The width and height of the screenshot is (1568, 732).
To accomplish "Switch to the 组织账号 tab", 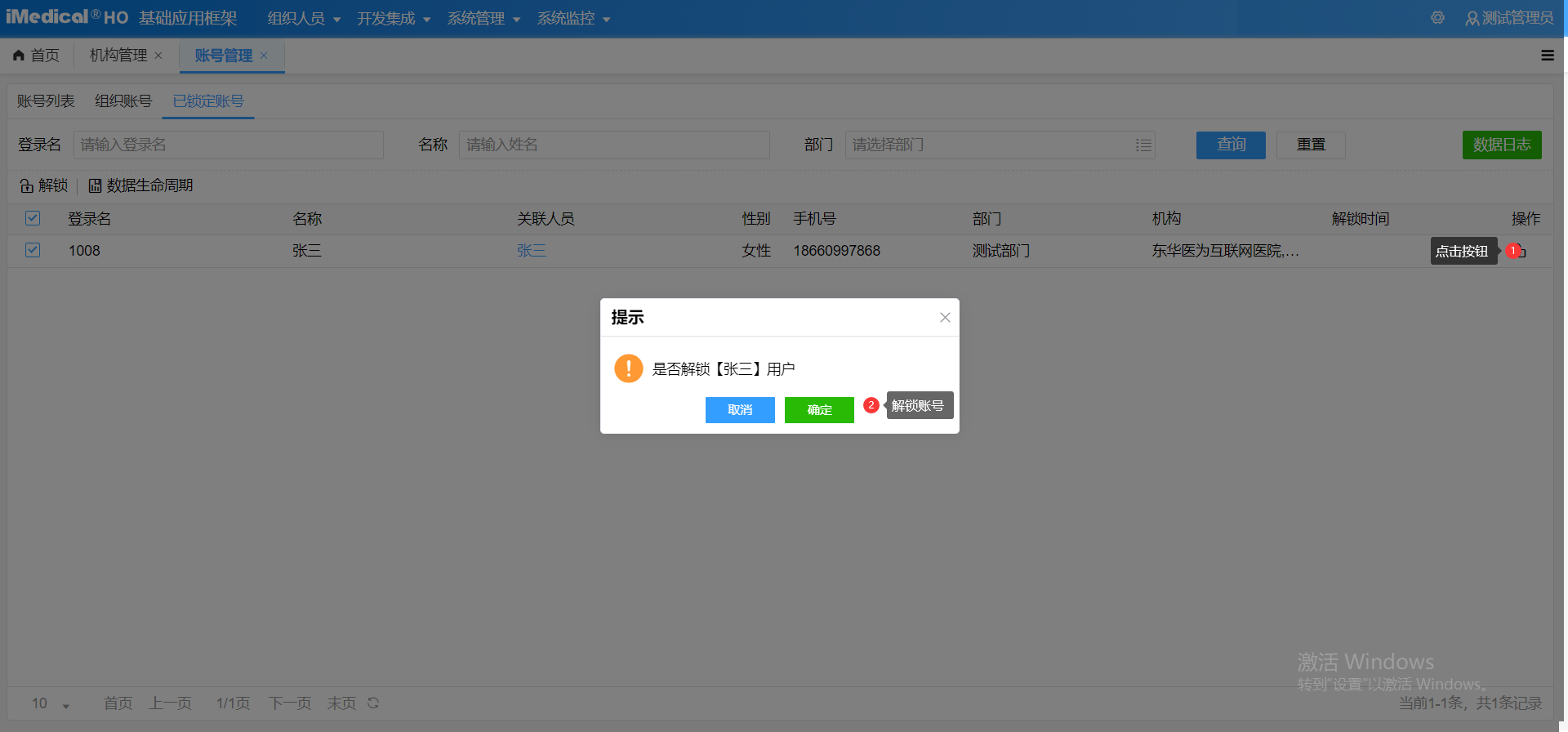I will point(123,101).
